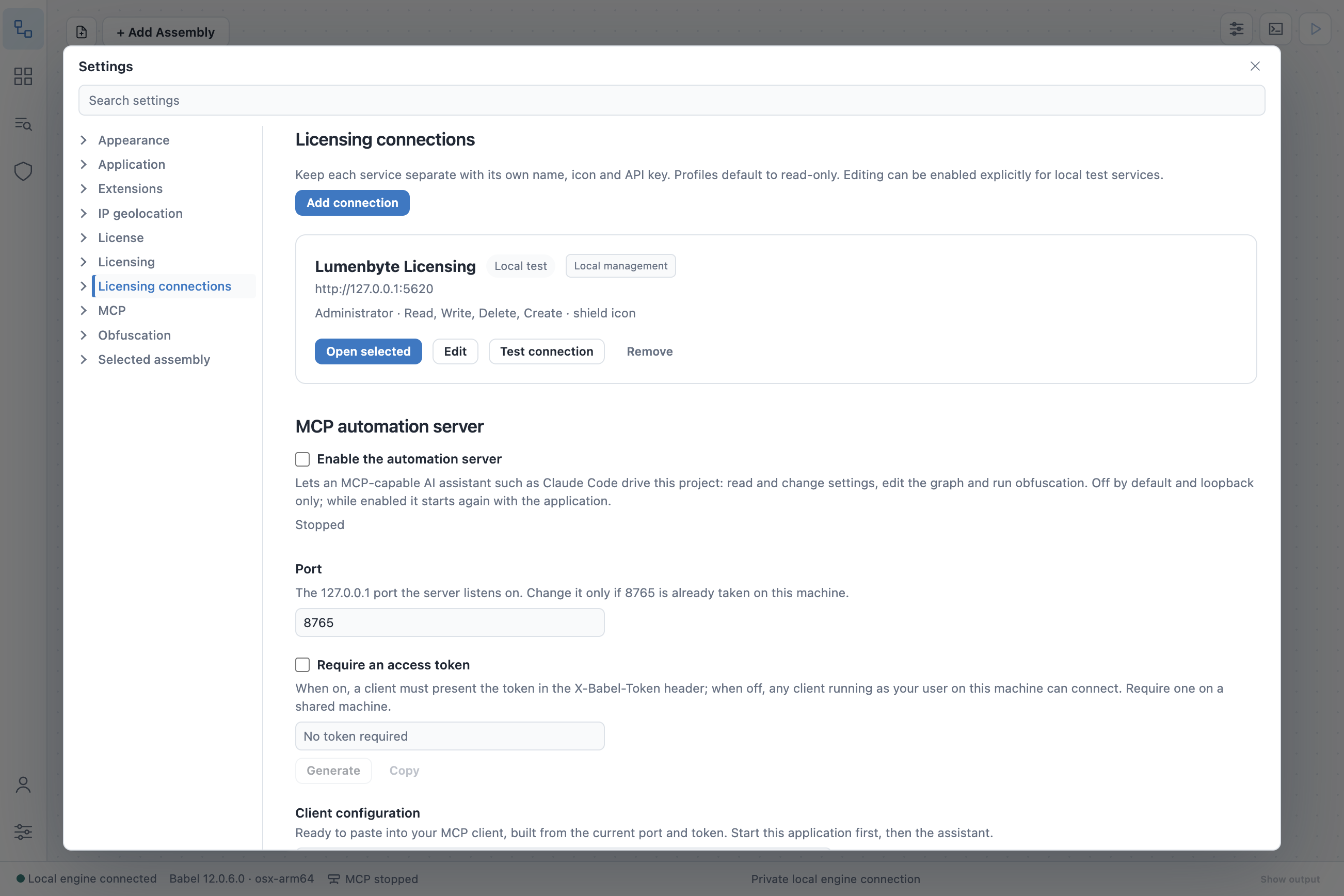Click the MCP stopped status icon
1344x896 pixels.
click(333, 879)
